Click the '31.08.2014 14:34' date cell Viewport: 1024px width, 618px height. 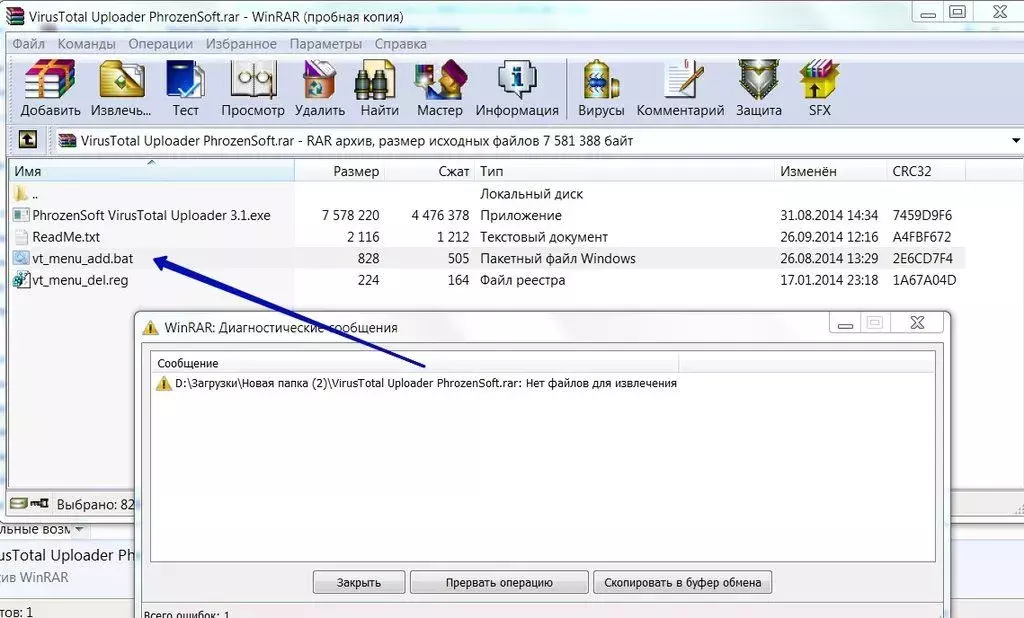(x=829, y=215)
